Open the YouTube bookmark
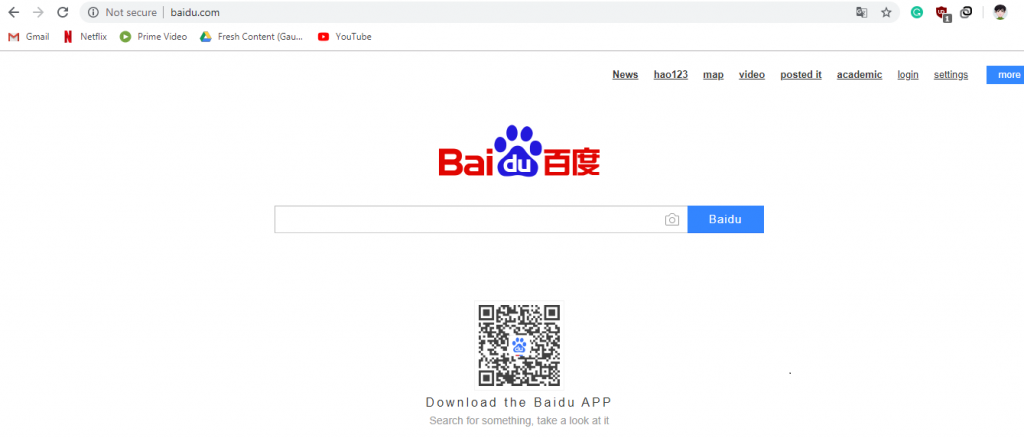Image resolution: width=1024 pixels, height=438 pixels. coord(345,37)
